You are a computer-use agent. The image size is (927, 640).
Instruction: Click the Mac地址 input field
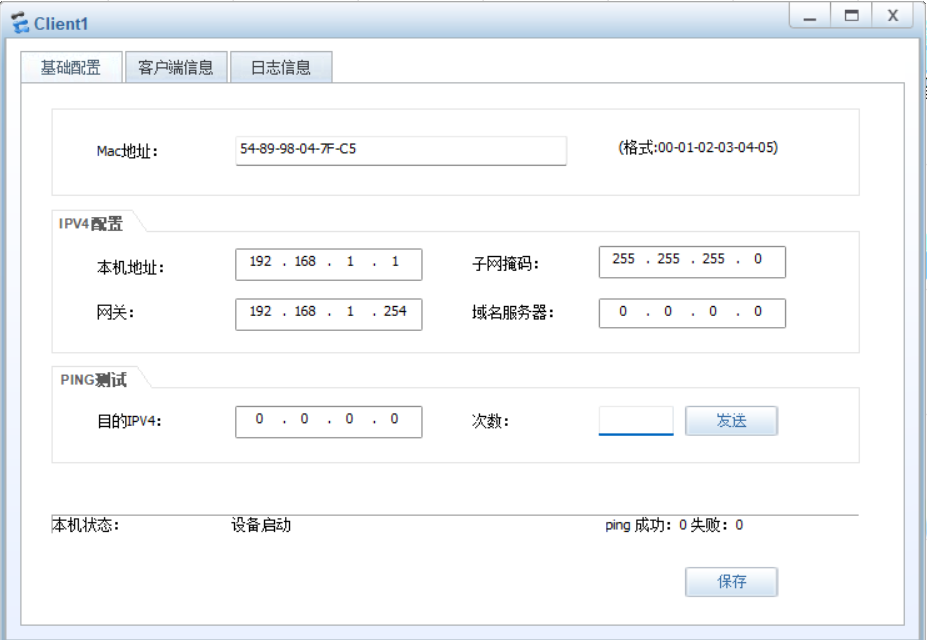(401, 151)
